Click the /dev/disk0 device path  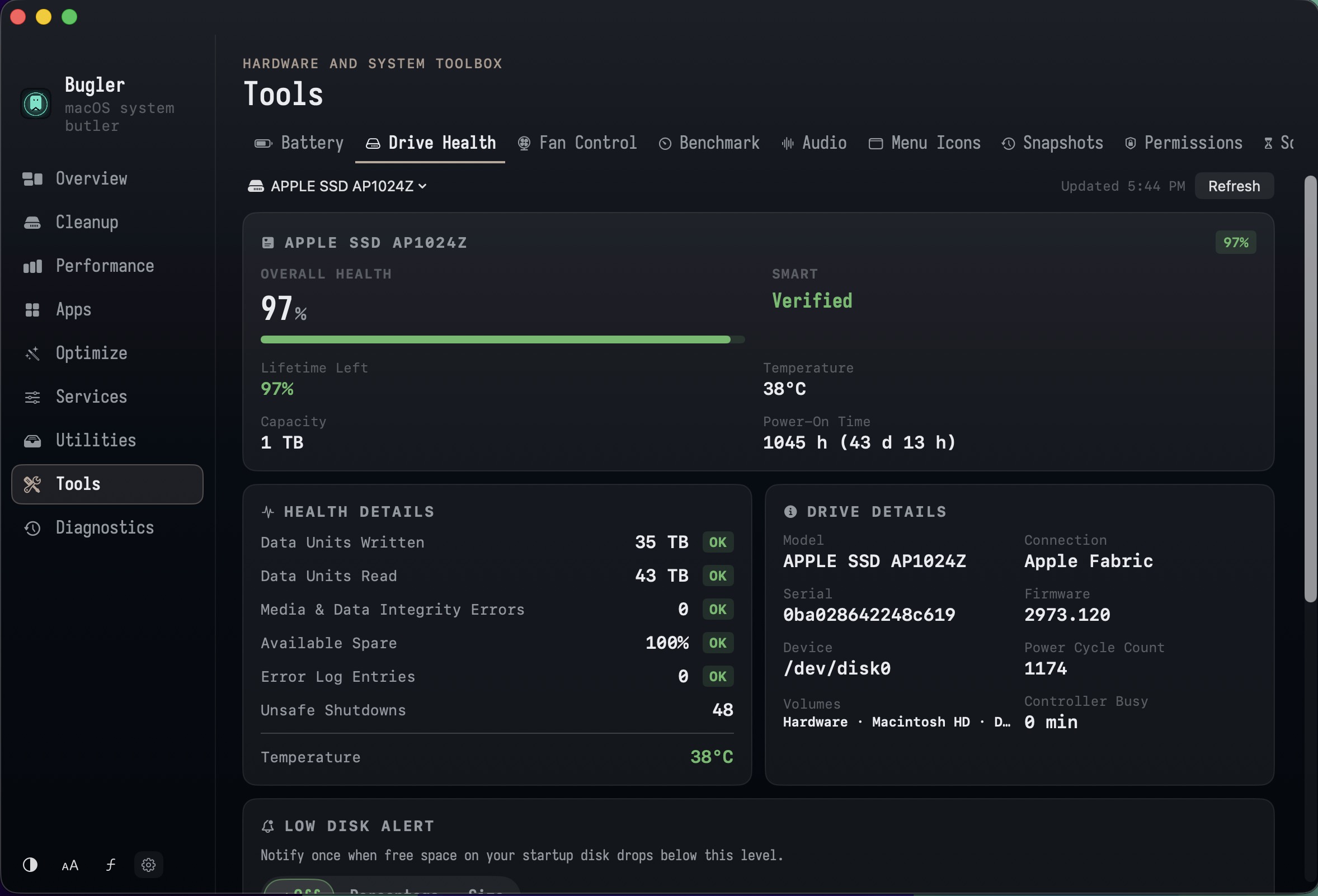point(836,668)
